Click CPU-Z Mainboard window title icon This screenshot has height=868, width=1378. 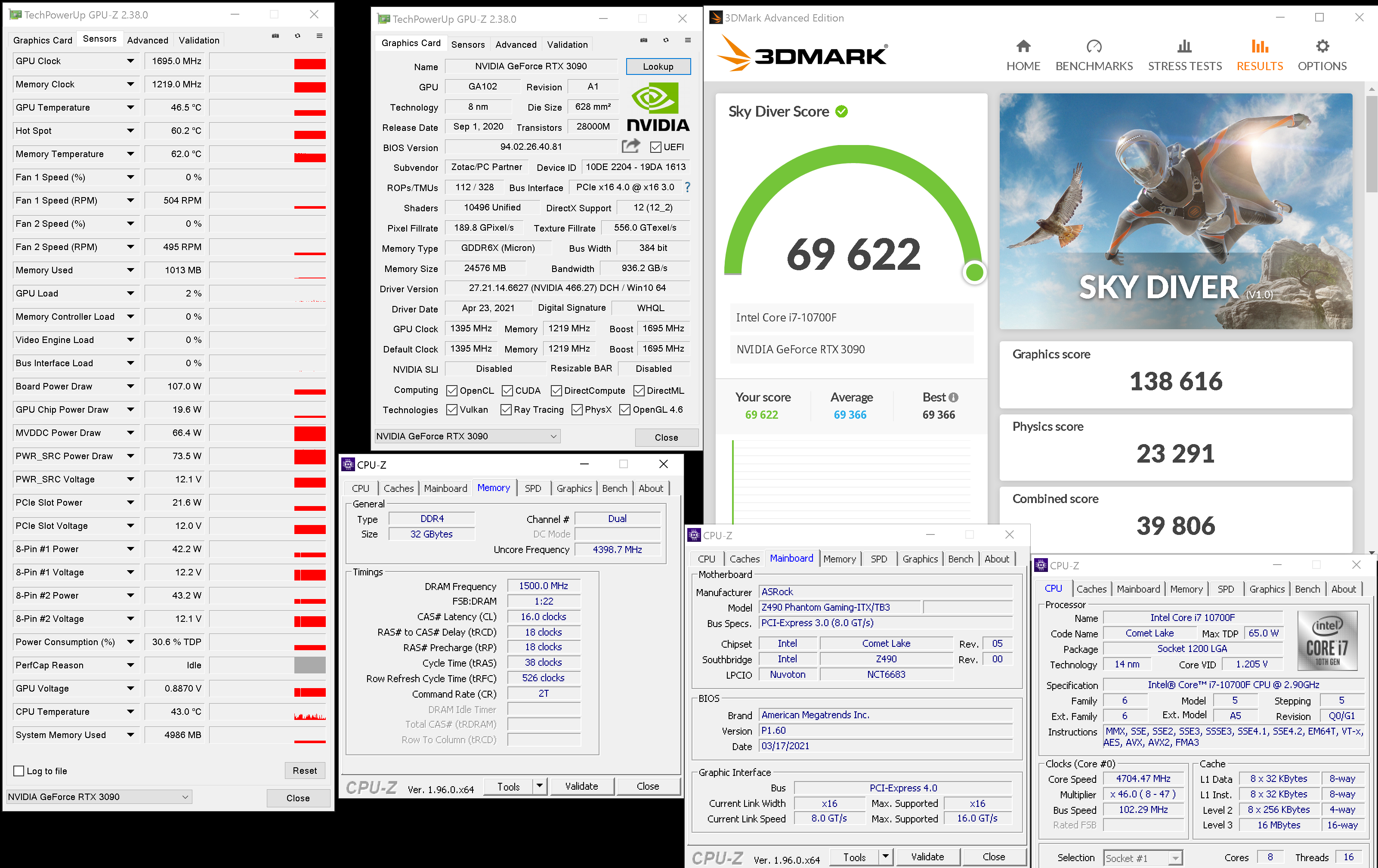click(694, 534)
